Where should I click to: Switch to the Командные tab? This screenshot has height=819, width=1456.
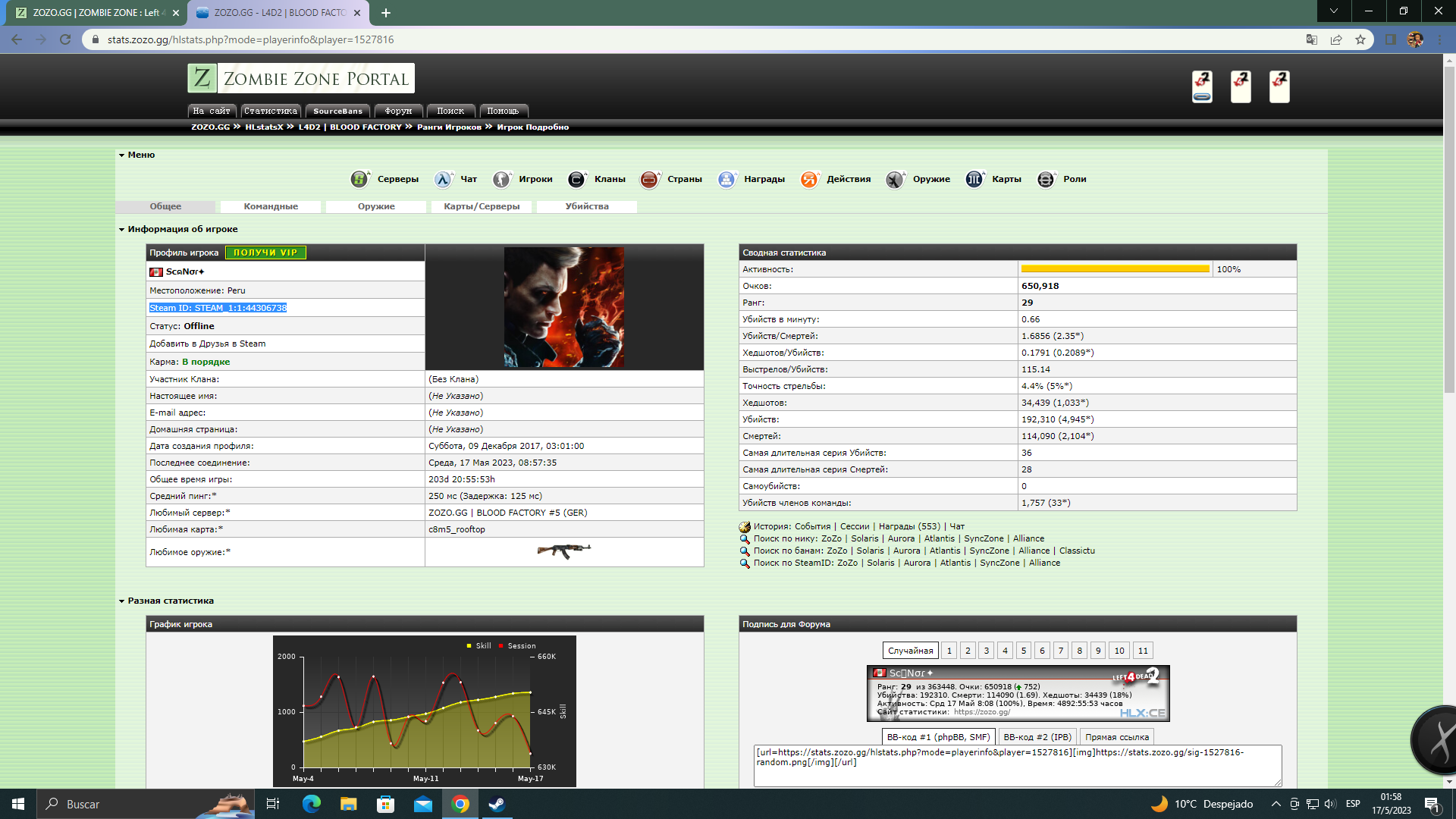(x=271, y=206)
